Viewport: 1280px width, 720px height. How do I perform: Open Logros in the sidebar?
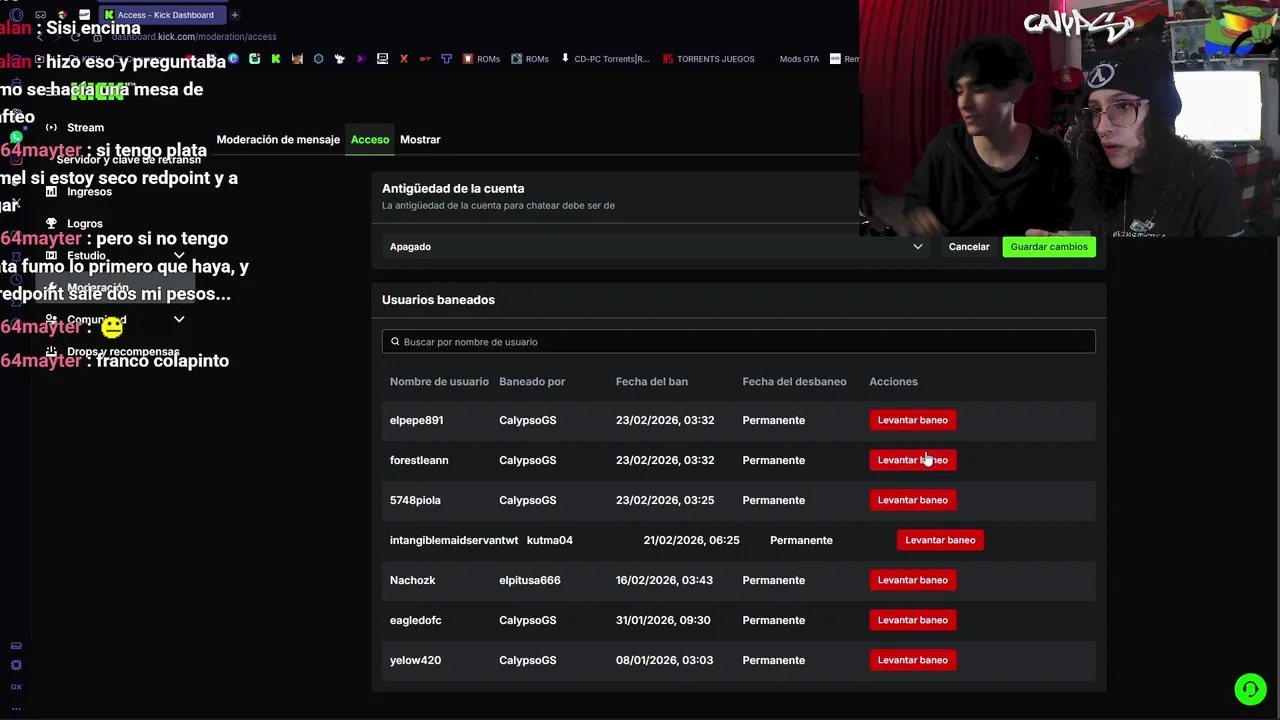click(85, 224)
